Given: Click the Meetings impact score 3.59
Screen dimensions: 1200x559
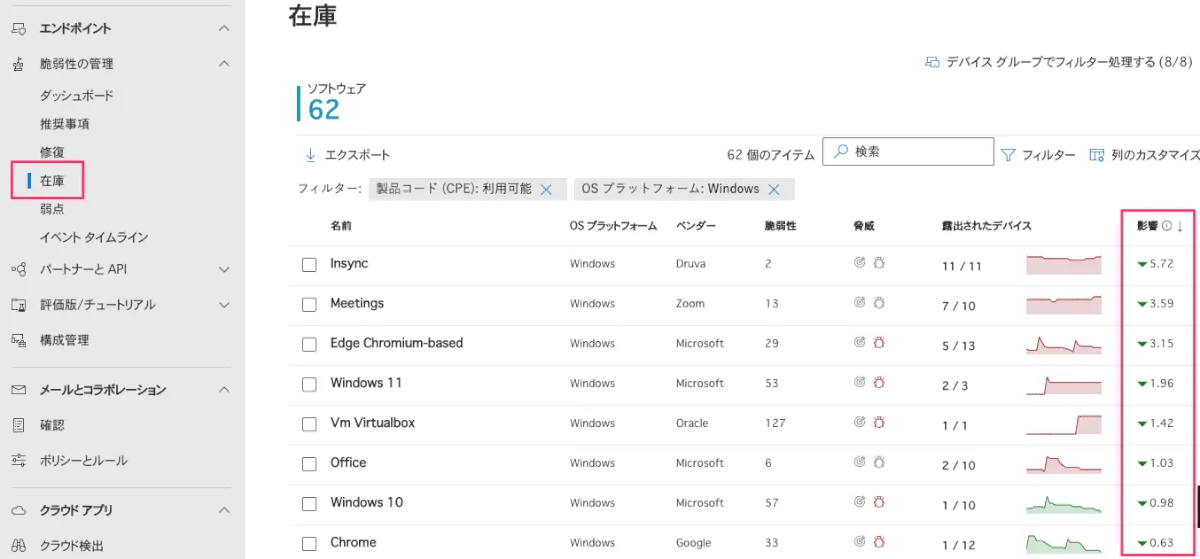Looking at the screenshot, I should coord(1162,303).
